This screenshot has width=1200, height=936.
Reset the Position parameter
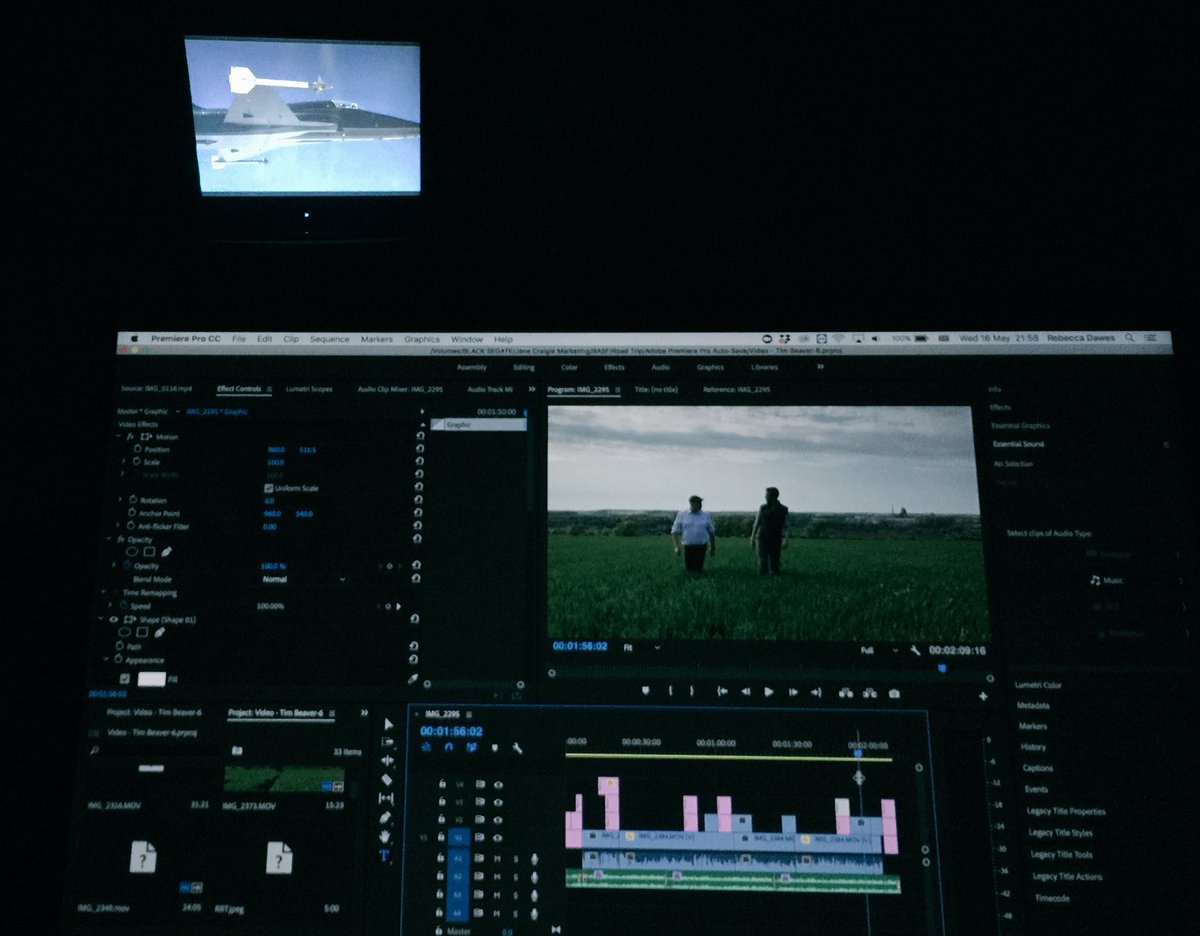(419, 449)
